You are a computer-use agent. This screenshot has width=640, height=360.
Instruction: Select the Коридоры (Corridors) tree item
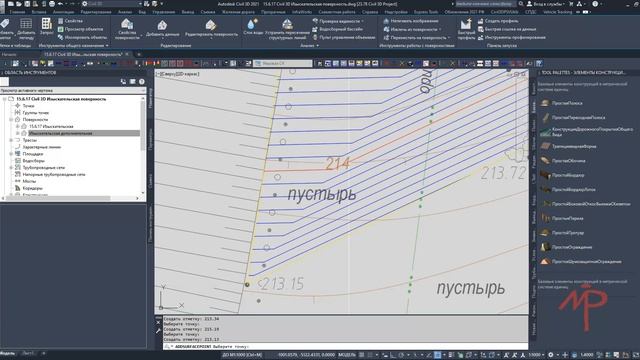pos(32,188)
